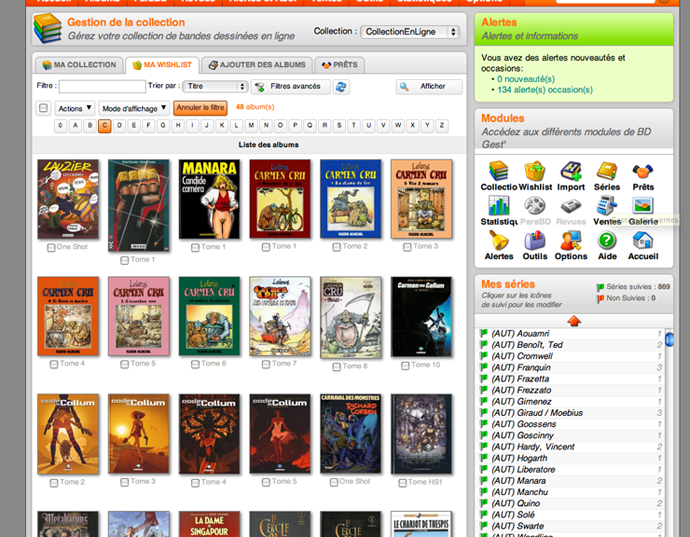Check the Carnaval des Monstres One Shot checkbox

(x=334, y=482)
